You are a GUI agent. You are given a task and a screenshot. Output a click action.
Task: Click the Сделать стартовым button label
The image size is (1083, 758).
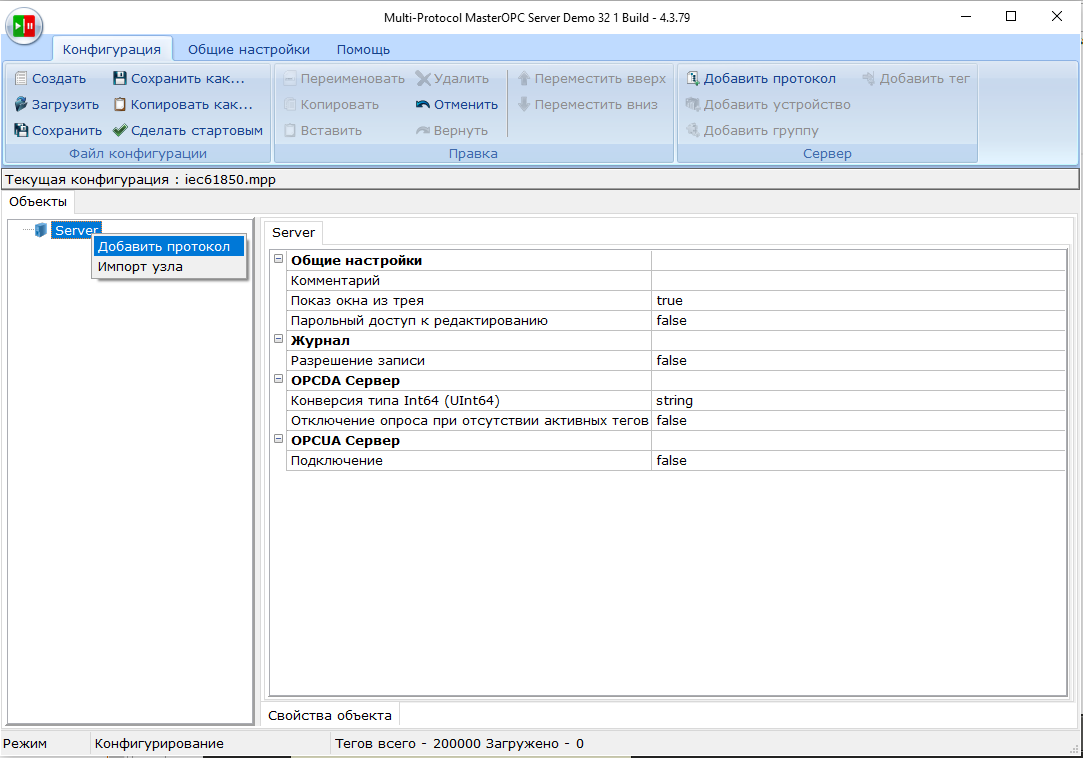(x=197, y=130)
